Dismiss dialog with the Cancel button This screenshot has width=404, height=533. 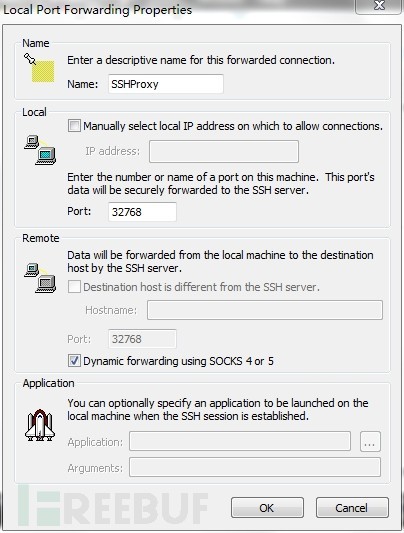352,508
